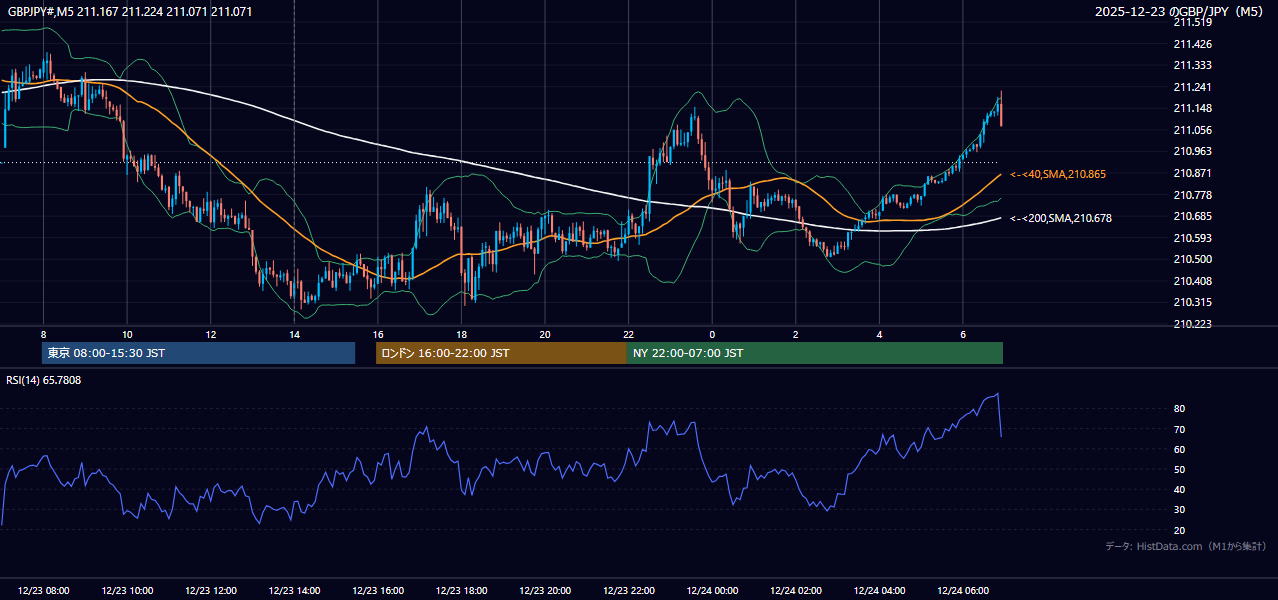1278x600 pixels.
Task: Click price axis label 210.408
Action: pos(1192,281)
